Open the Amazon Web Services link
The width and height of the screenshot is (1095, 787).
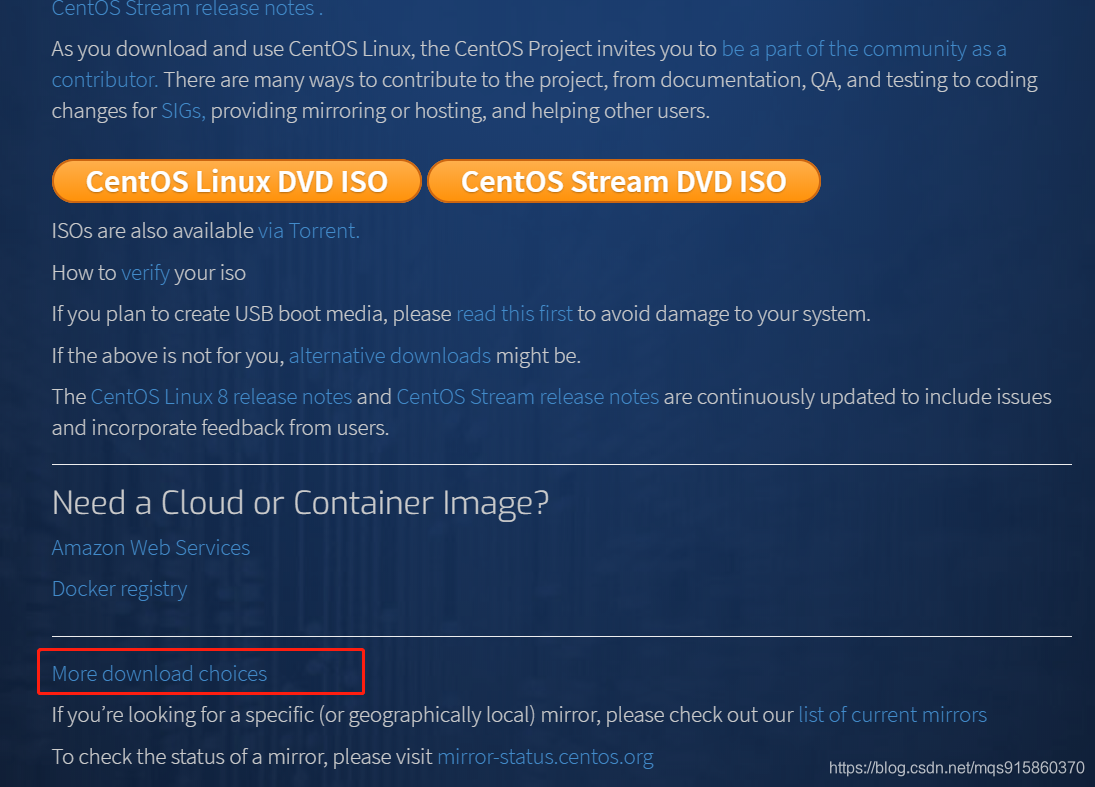click(x=151, y=547)
